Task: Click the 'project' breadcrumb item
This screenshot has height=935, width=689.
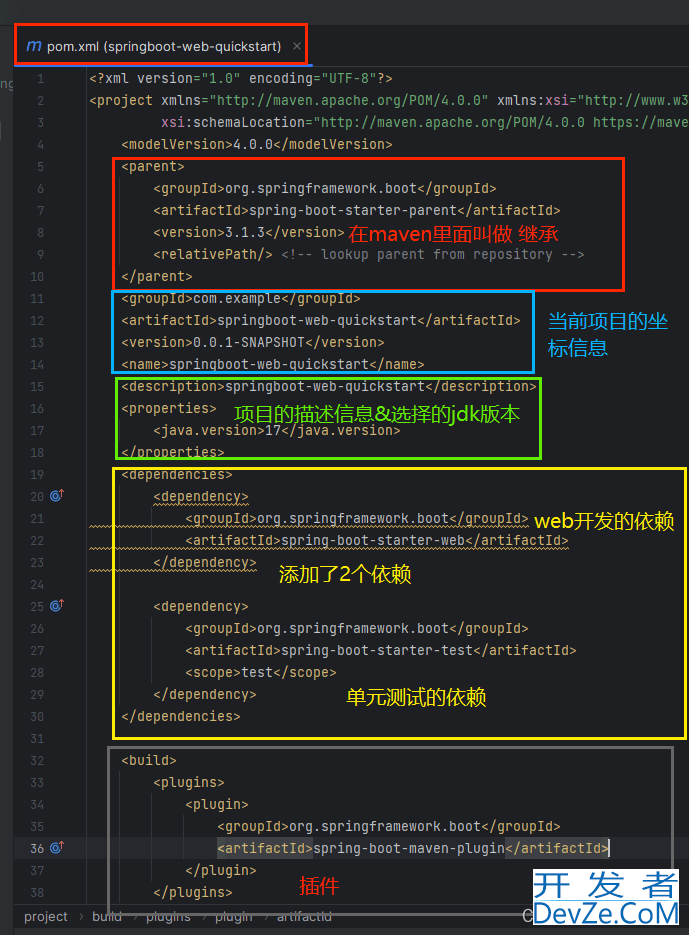Action: click(46, 917)
